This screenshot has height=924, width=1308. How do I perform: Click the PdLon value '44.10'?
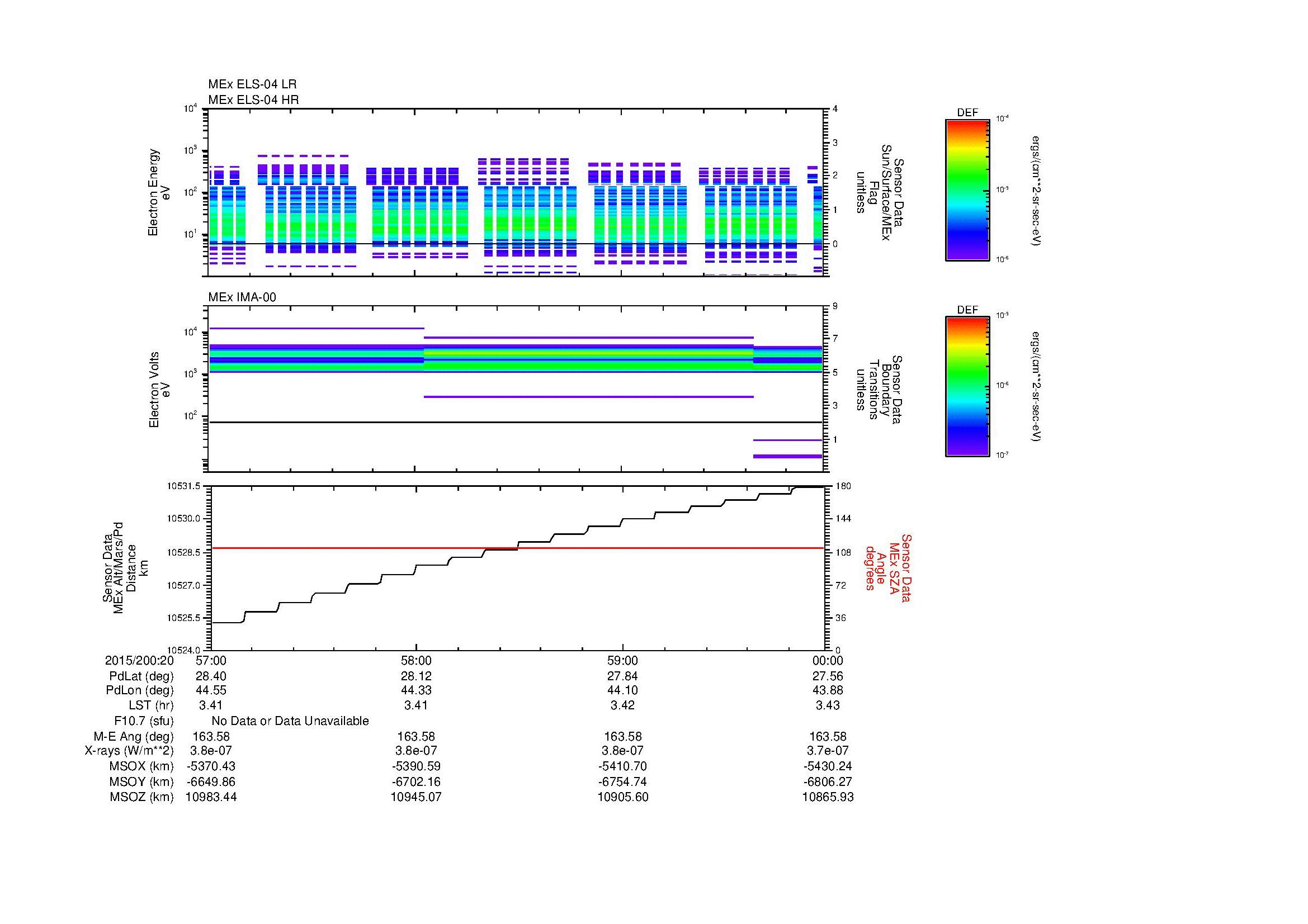pyautogui.click(x=622, y=690)
